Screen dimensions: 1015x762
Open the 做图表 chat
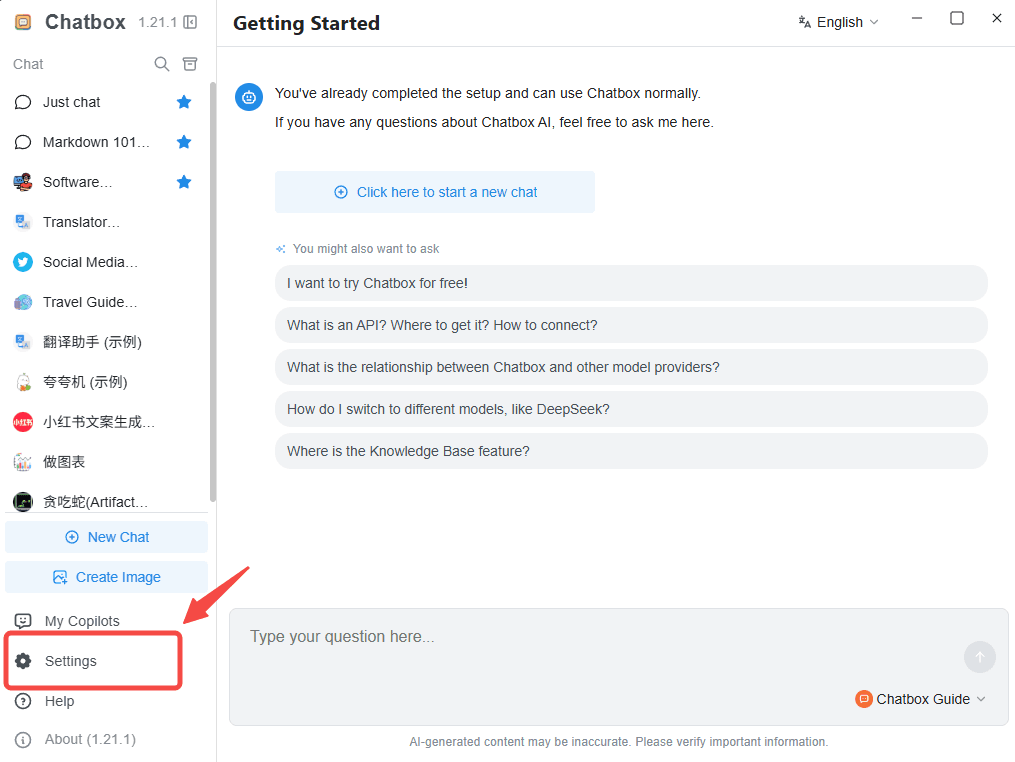tap(104, 462)
